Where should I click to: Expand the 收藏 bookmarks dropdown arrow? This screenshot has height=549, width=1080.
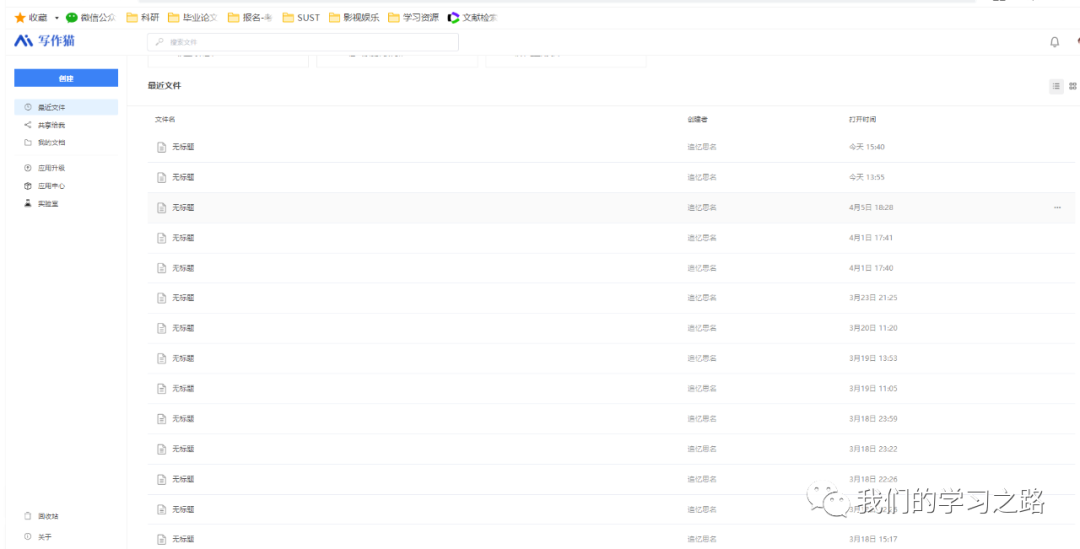click(57, 17)
